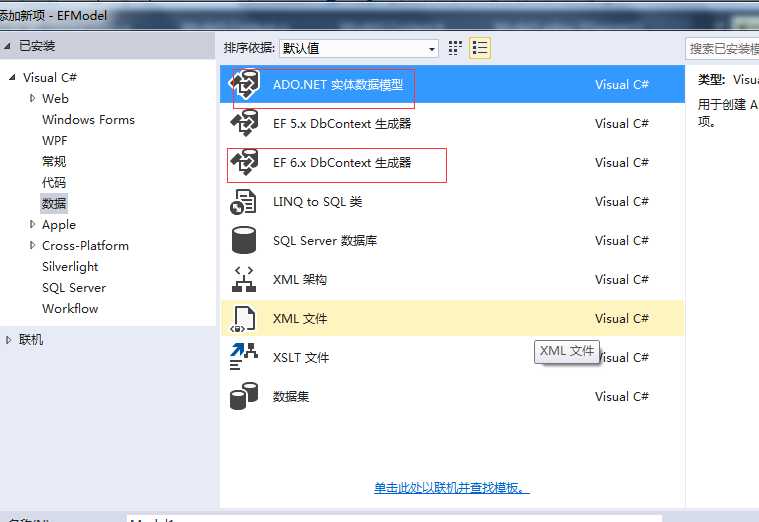Select the WPF category
This screenshot has height=522, width=759.
pyautogui.click(x=55, y=140)
